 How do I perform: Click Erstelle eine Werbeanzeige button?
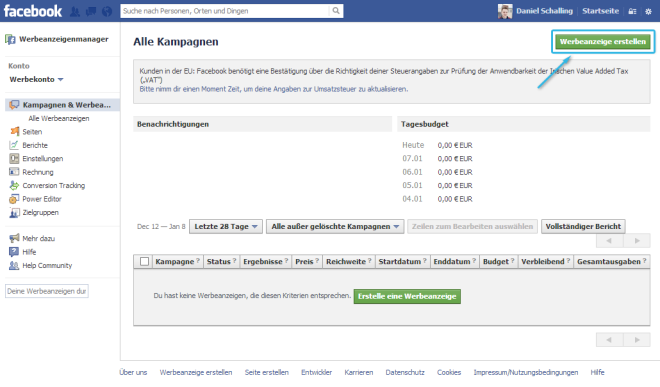[x=407, y=296]
